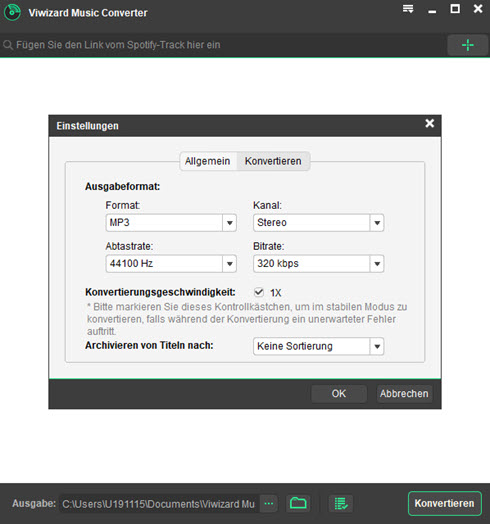Add the track link with the plus button
Image resolution: width=490 pixels, height=524 pixels.
click(468, 45)
